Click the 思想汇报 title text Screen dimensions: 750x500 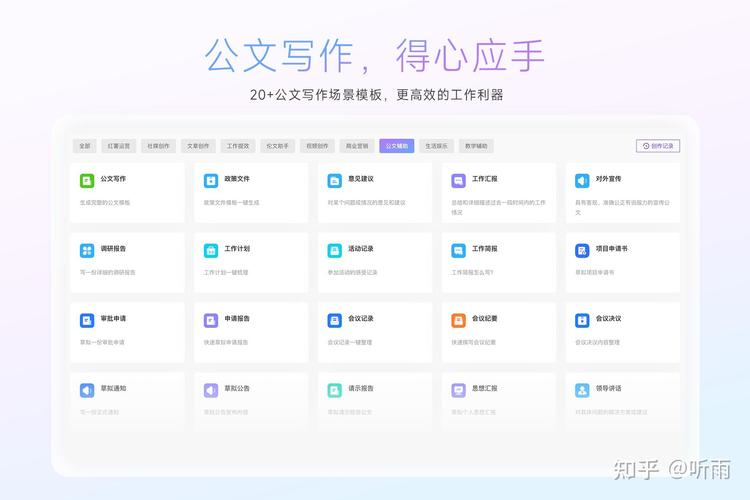point(485,389)
